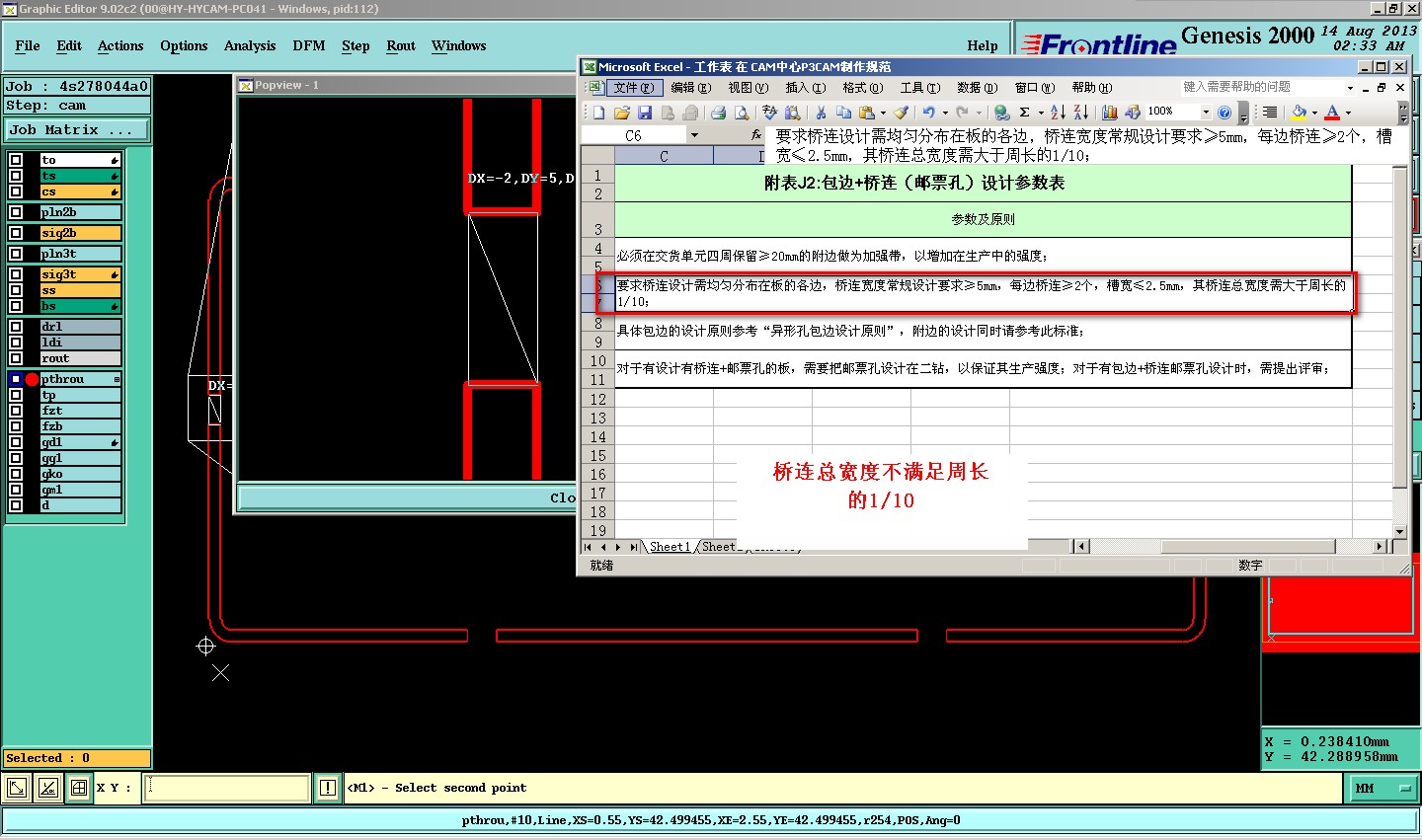Click the XY coordinate input field
The image size is (1422, 840).
(x=227, y=788)
